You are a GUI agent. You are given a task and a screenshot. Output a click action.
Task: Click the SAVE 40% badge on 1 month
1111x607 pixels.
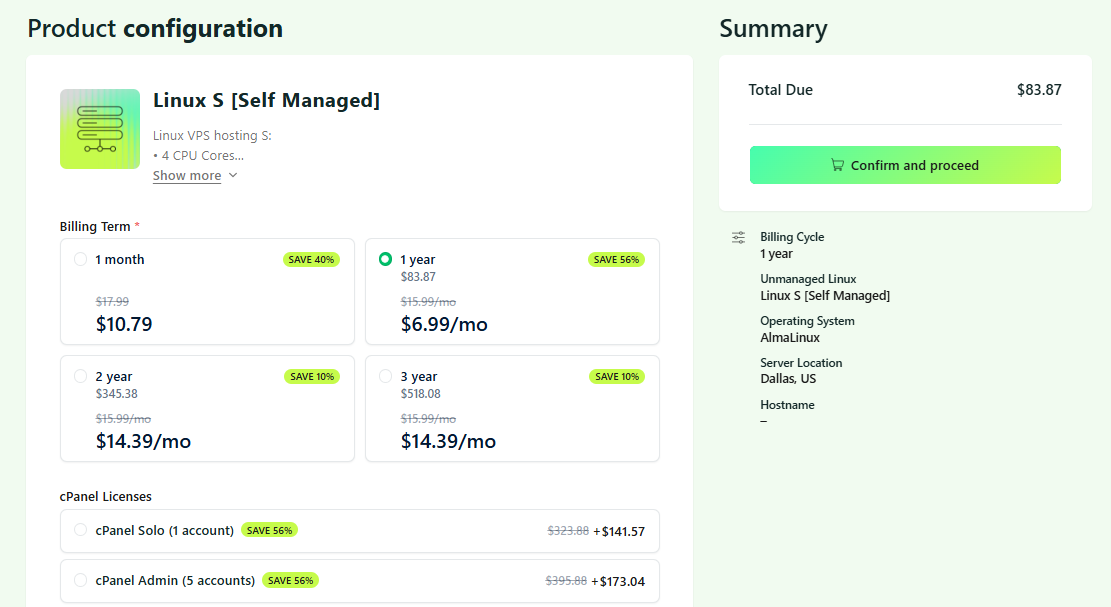[311, 259]
